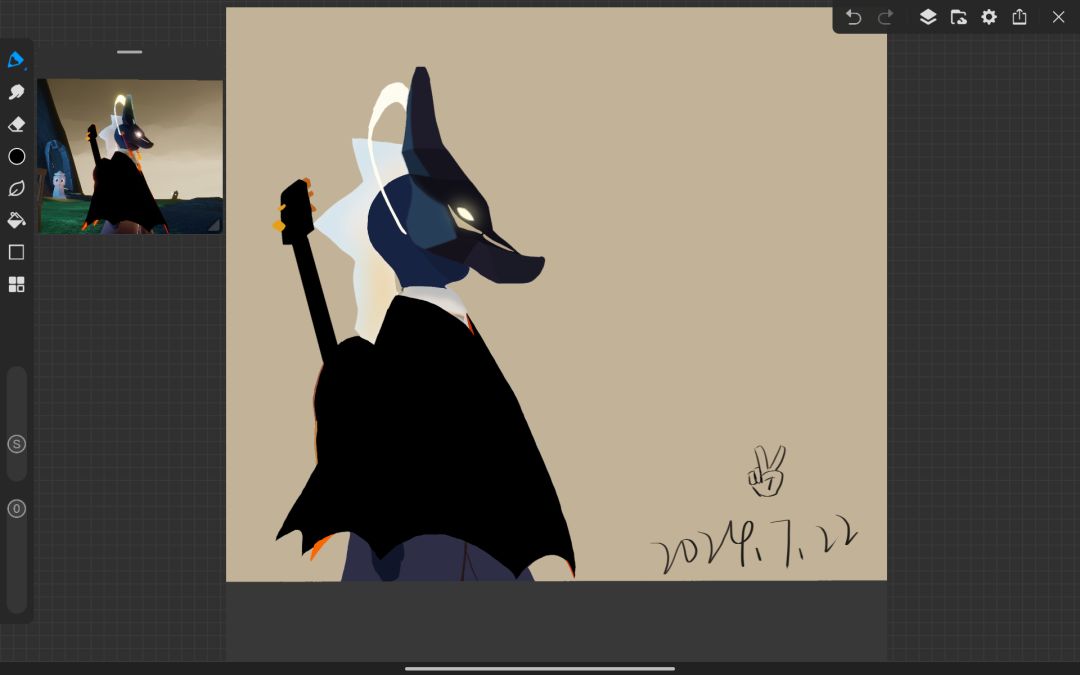The height and width of the screenshot is (675, 1080).
Task: Tap the reference panel drag handle
Action: click(x=129, y=52)
